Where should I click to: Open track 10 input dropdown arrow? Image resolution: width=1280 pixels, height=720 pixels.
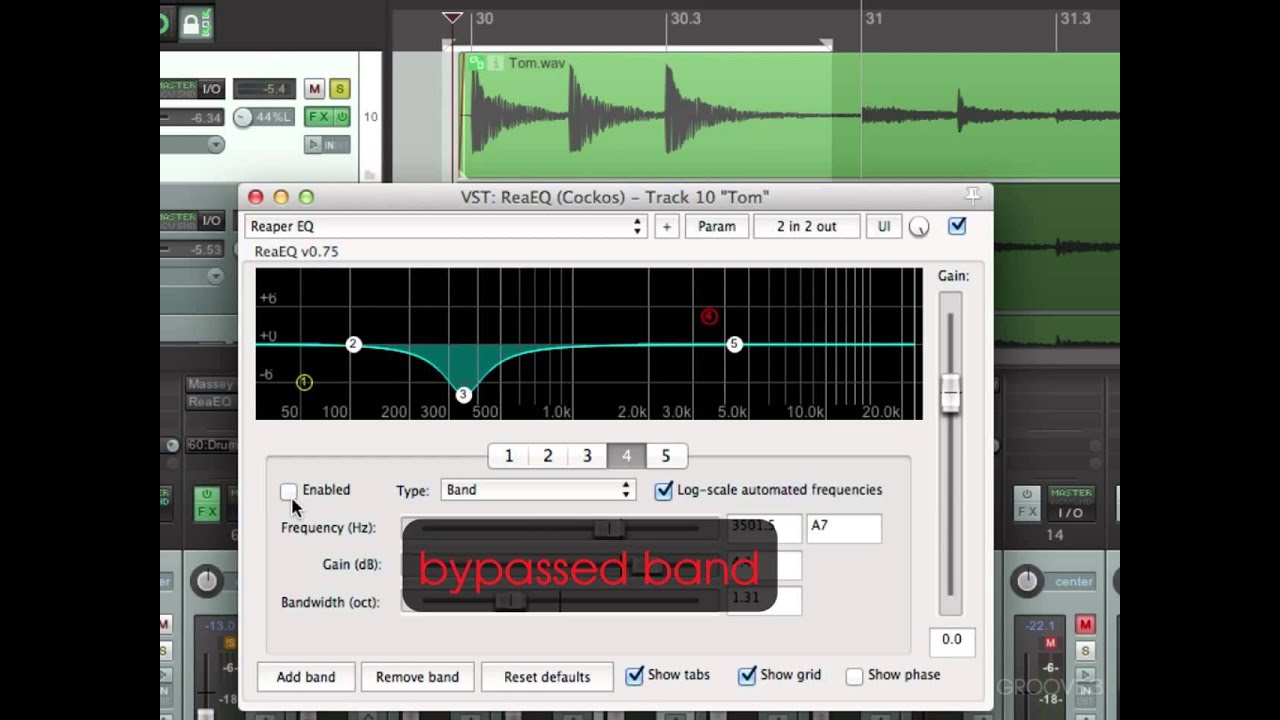pyautogui.click(x=215, y=145)
